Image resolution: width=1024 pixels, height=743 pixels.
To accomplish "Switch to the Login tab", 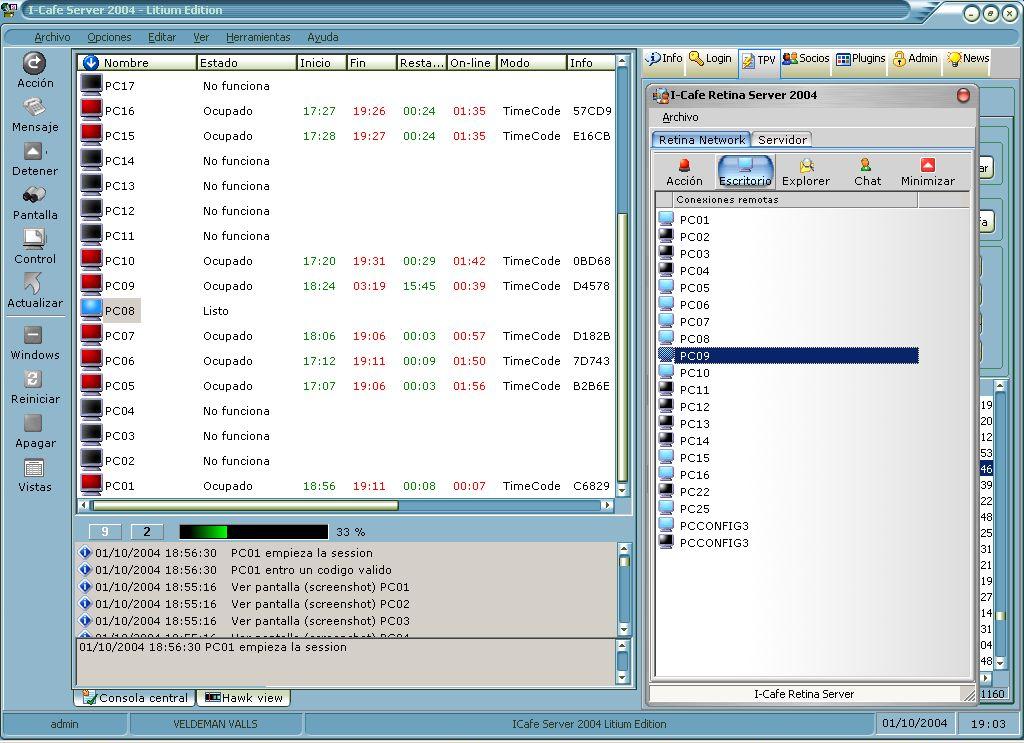I will (711, 58).
